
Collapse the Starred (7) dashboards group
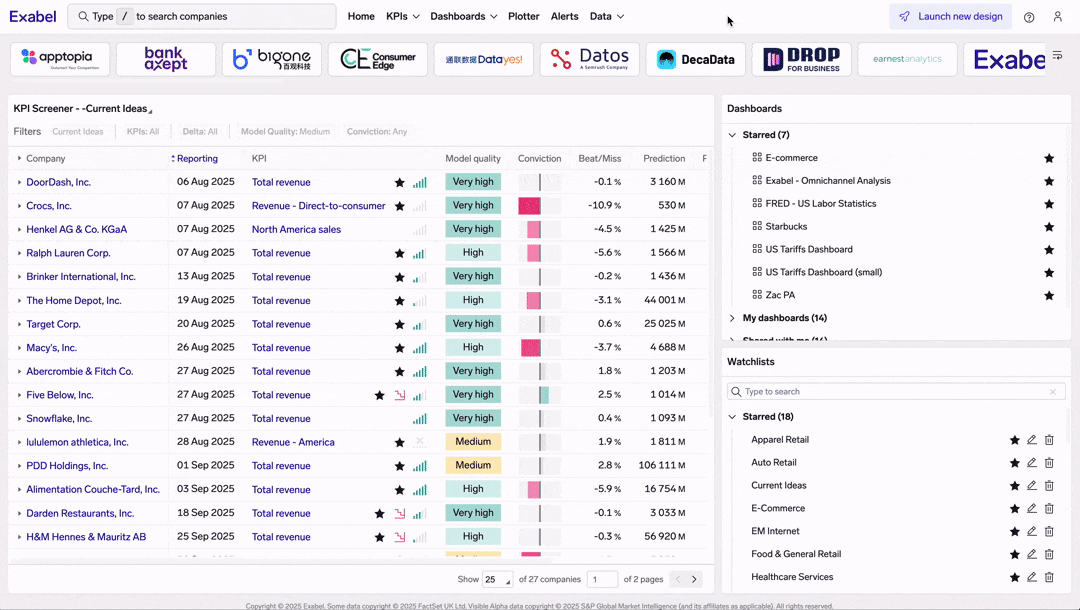[x=732, y=135]
